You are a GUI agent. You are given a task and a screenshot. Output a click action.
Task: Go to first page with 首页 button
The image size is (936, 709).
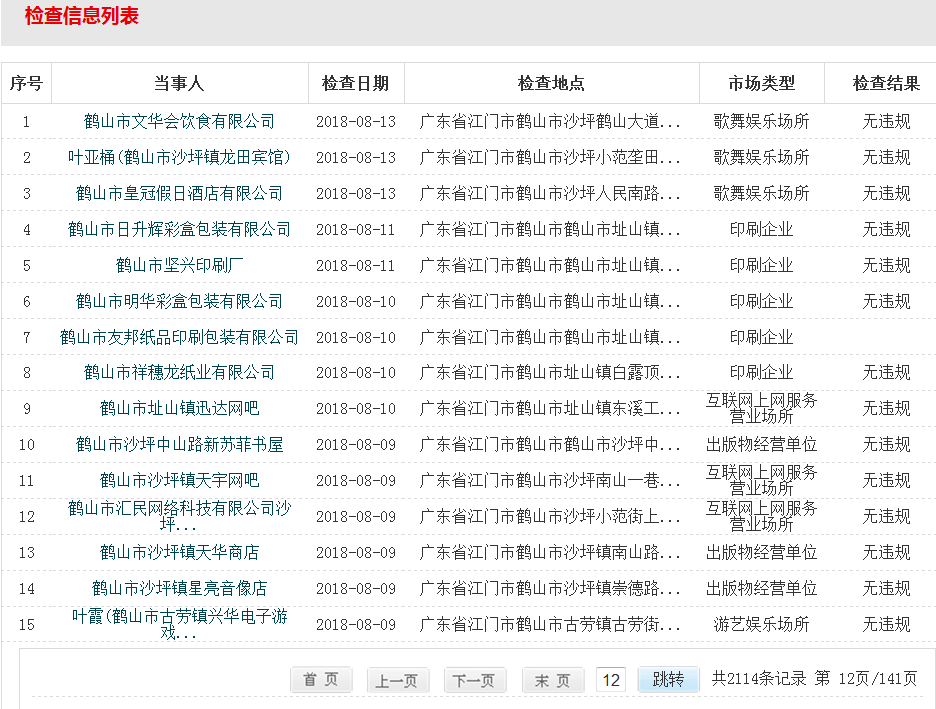click(321, 680)
